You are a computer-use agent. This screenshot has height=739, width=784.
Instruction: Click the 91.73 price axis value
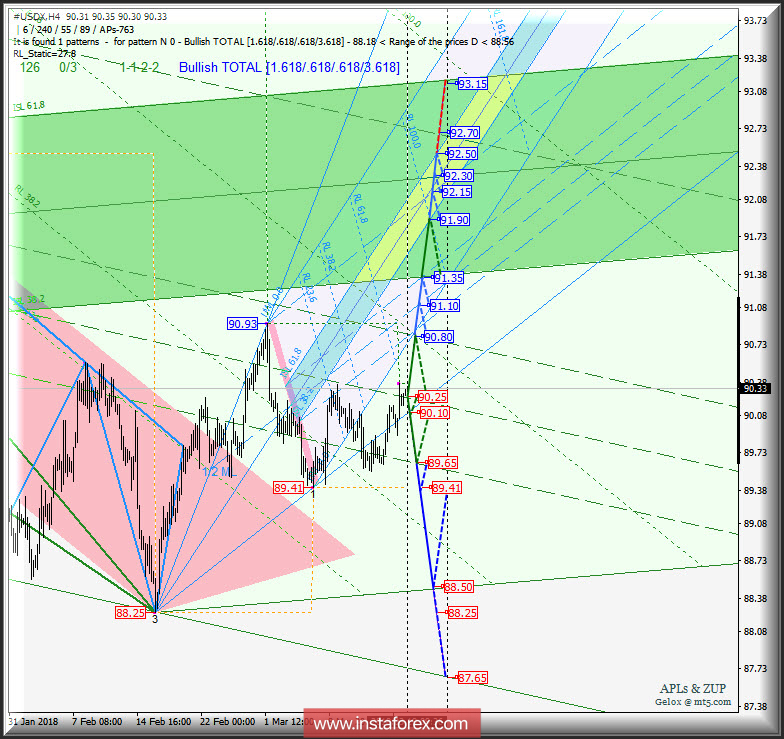pos(755,236)
